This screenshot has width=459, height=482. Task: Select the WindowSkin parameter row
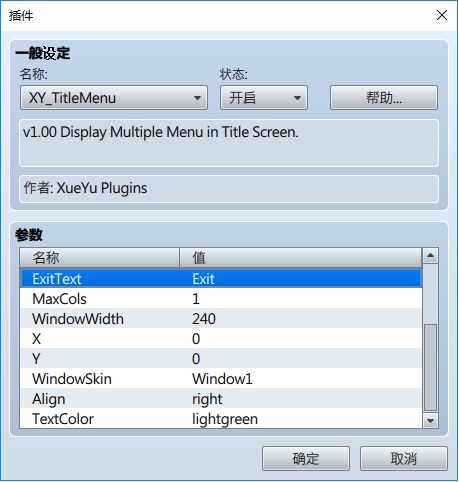pyautogui.click(x=221, y=379)
